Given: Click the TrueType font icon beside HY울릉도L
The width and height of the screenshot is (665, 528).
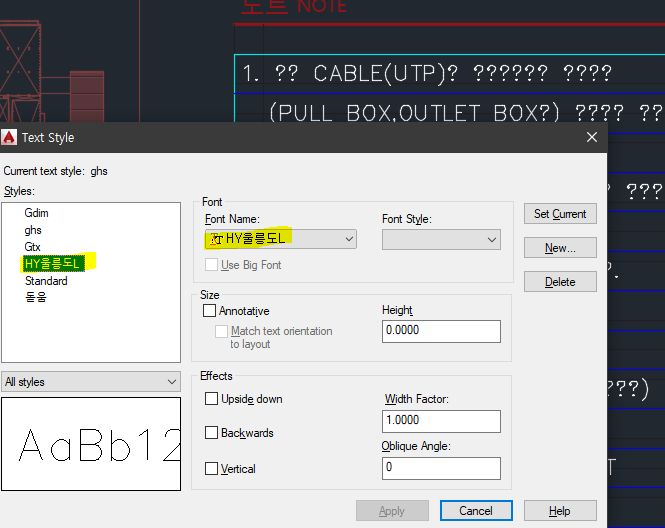Looking at the screenshot, I should (216, 240).
